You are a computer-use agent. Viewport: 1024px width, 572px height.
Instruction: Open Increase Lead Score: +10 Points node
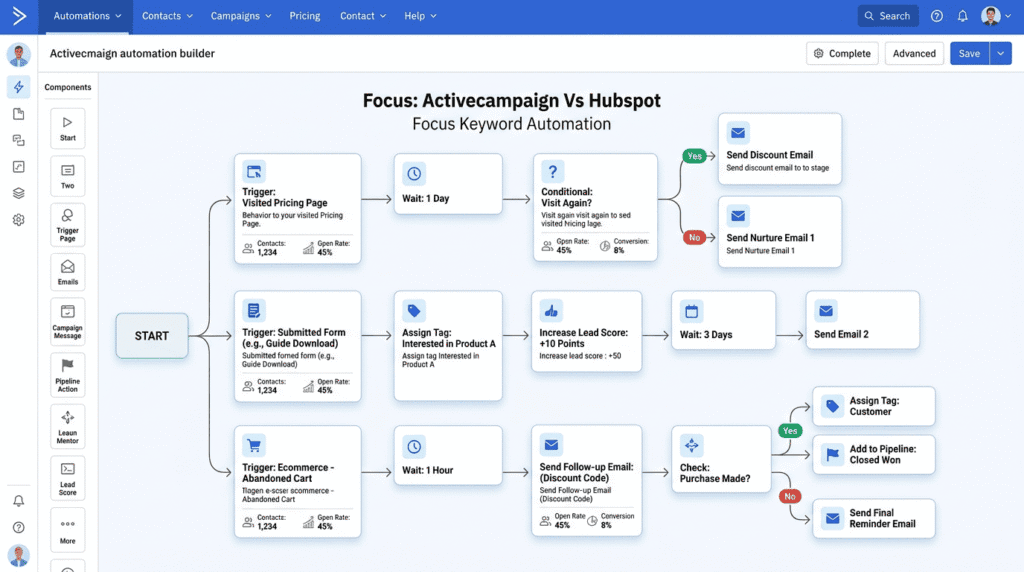tap(586, 331)
